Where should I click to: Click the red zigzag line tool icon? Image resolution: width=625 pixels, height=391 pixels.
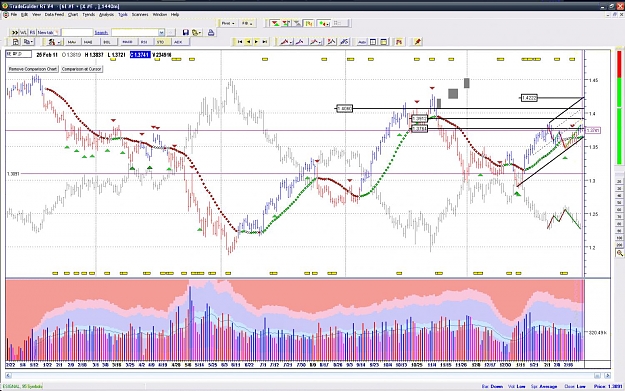point(331,42)
